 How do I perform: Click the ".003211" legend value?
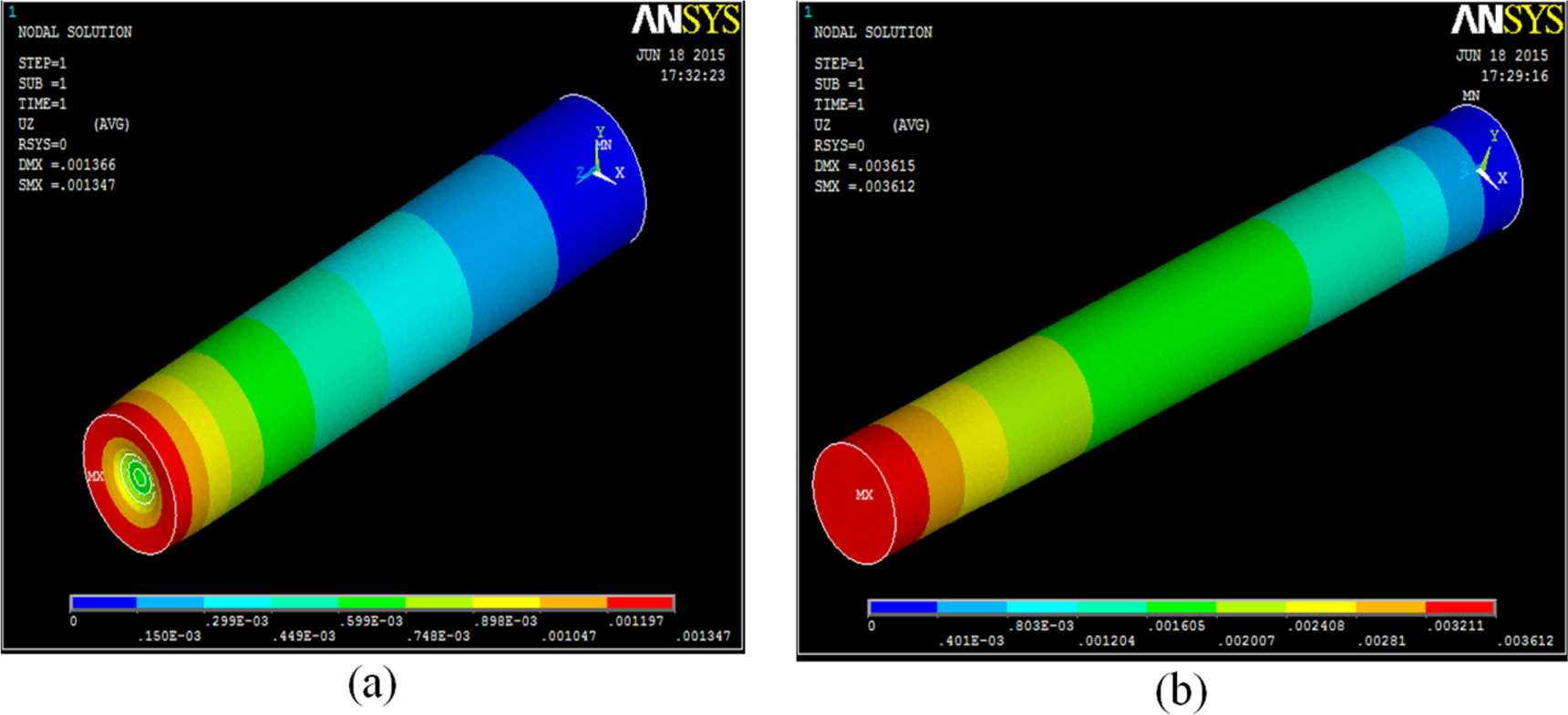(1454, 626)
